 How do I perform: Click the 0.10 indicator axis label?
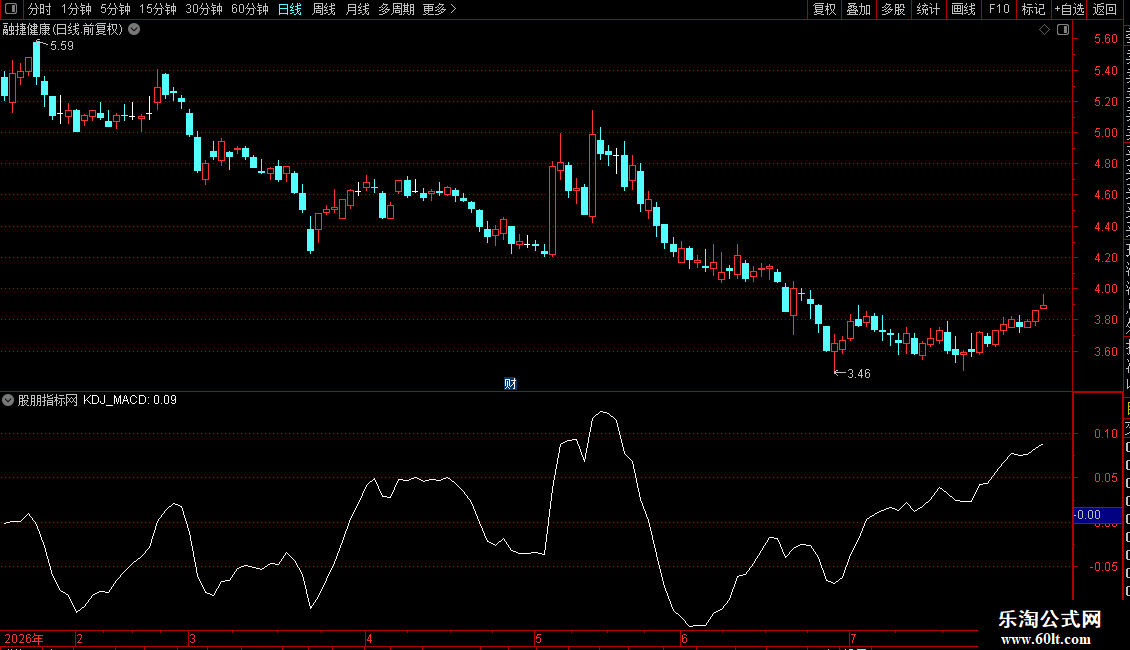1106,434
